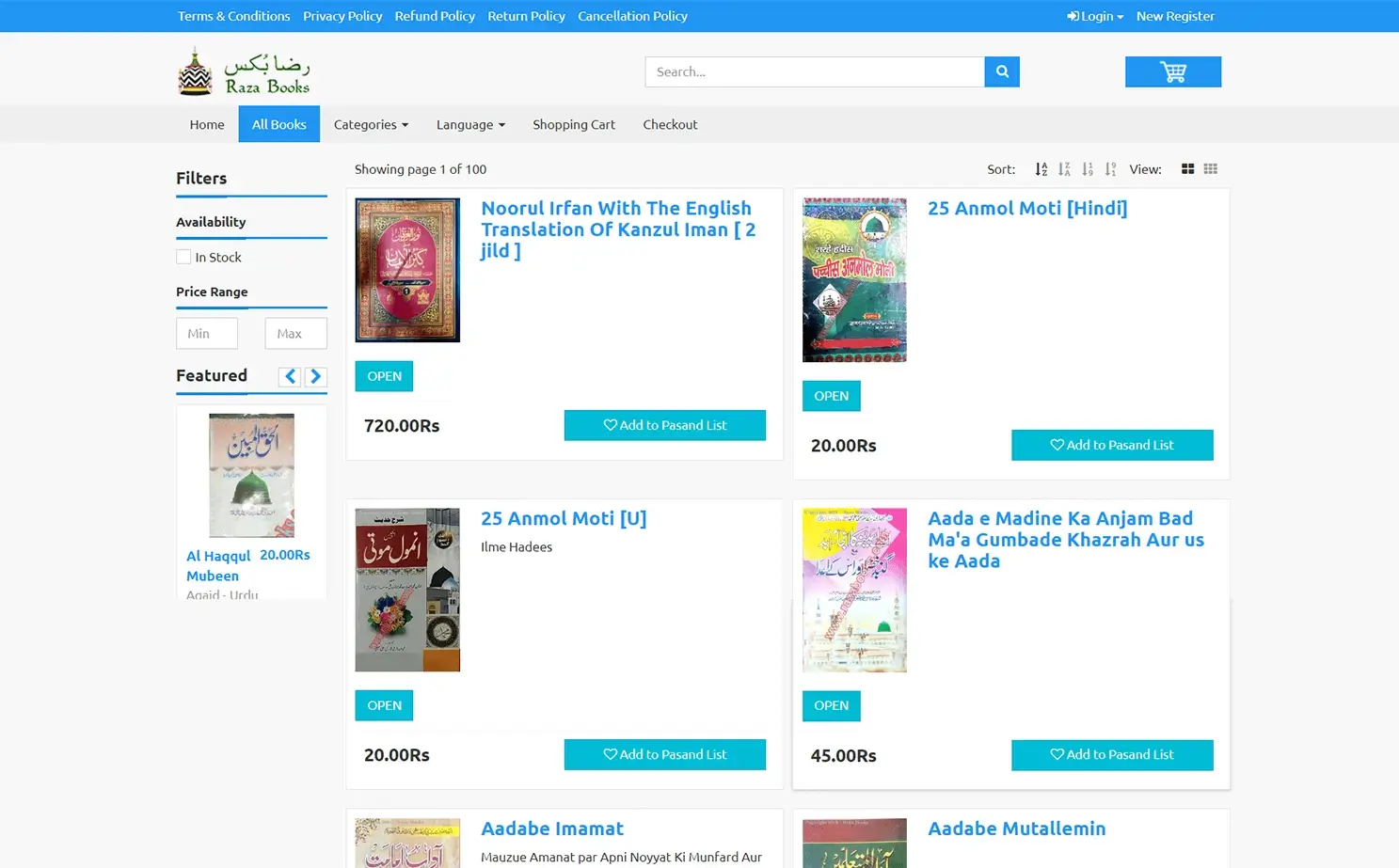Enable the In Stock filter
Screen dimensions: 1399x868
click(x=183, y=256)
